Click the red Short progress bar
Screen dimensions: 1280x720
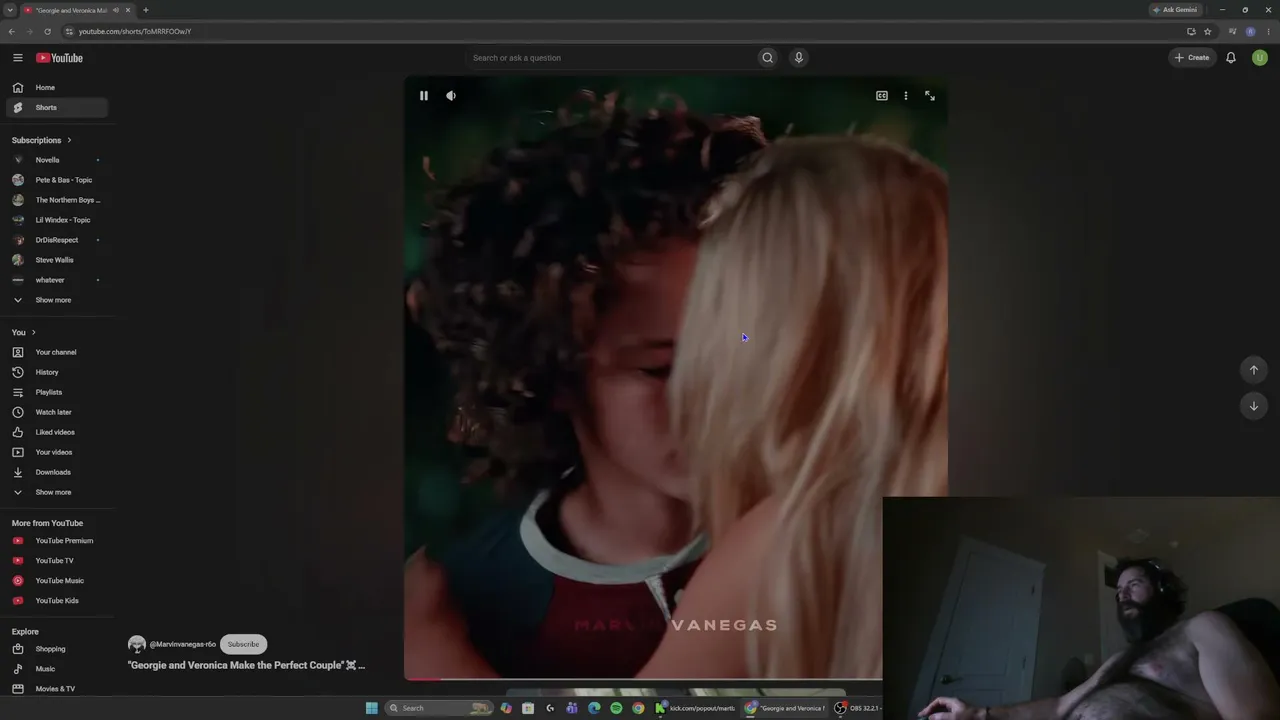tap(422, 679)
